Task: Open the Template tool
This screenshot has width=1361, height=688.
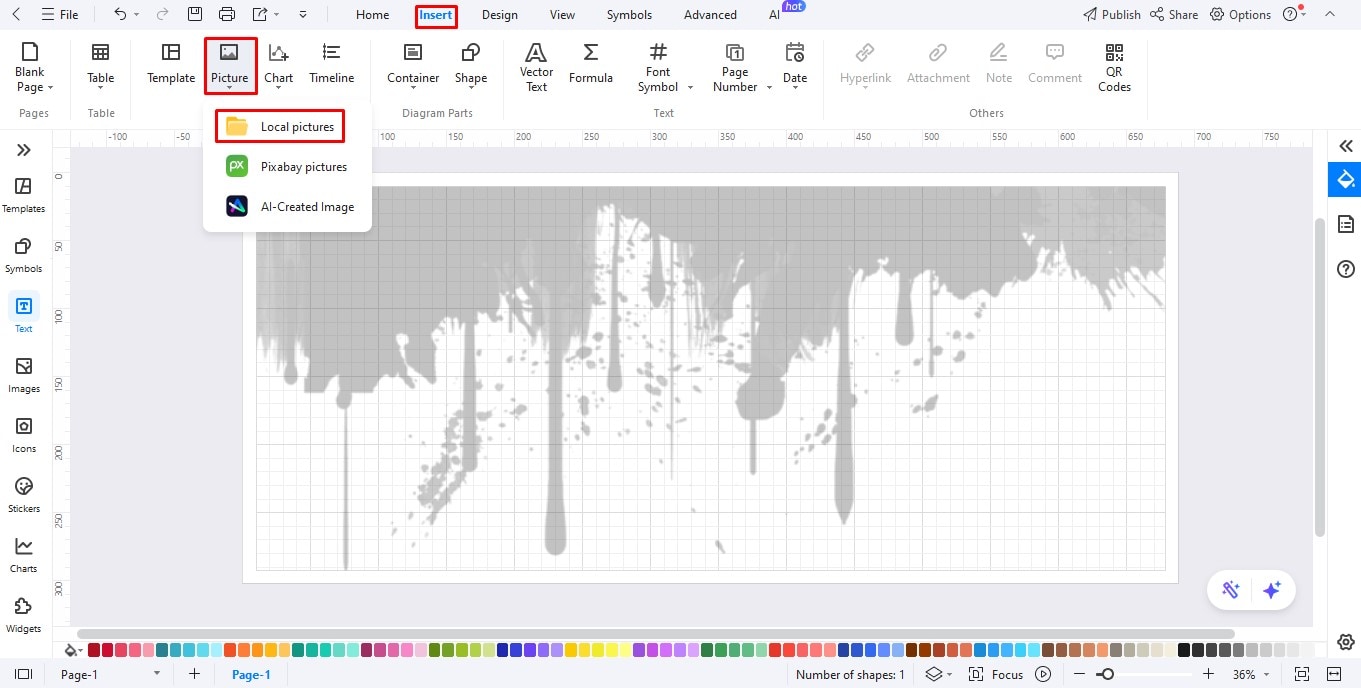Action: click(x=171, y=65)
